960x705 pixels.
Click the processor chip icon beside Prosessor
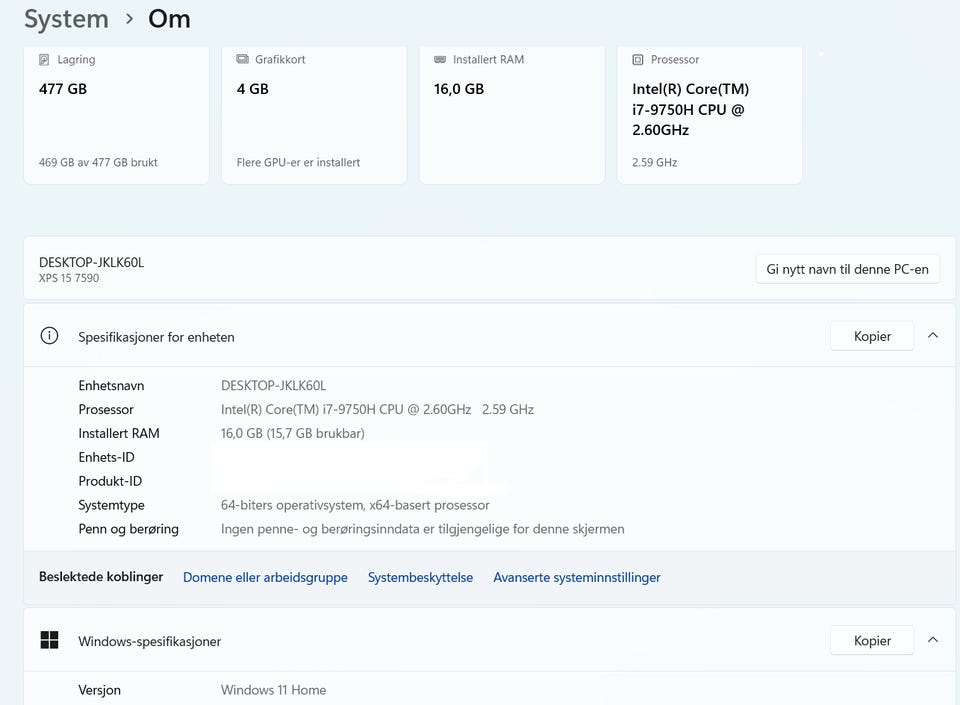(x=637, y=59)
